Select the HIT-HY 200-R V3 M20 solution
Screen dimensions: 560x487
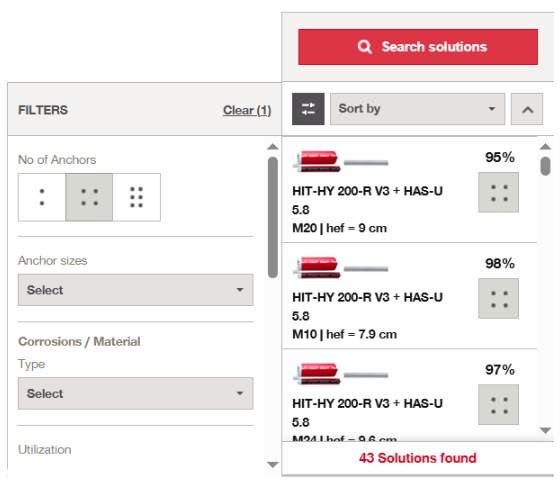point(409,190)
